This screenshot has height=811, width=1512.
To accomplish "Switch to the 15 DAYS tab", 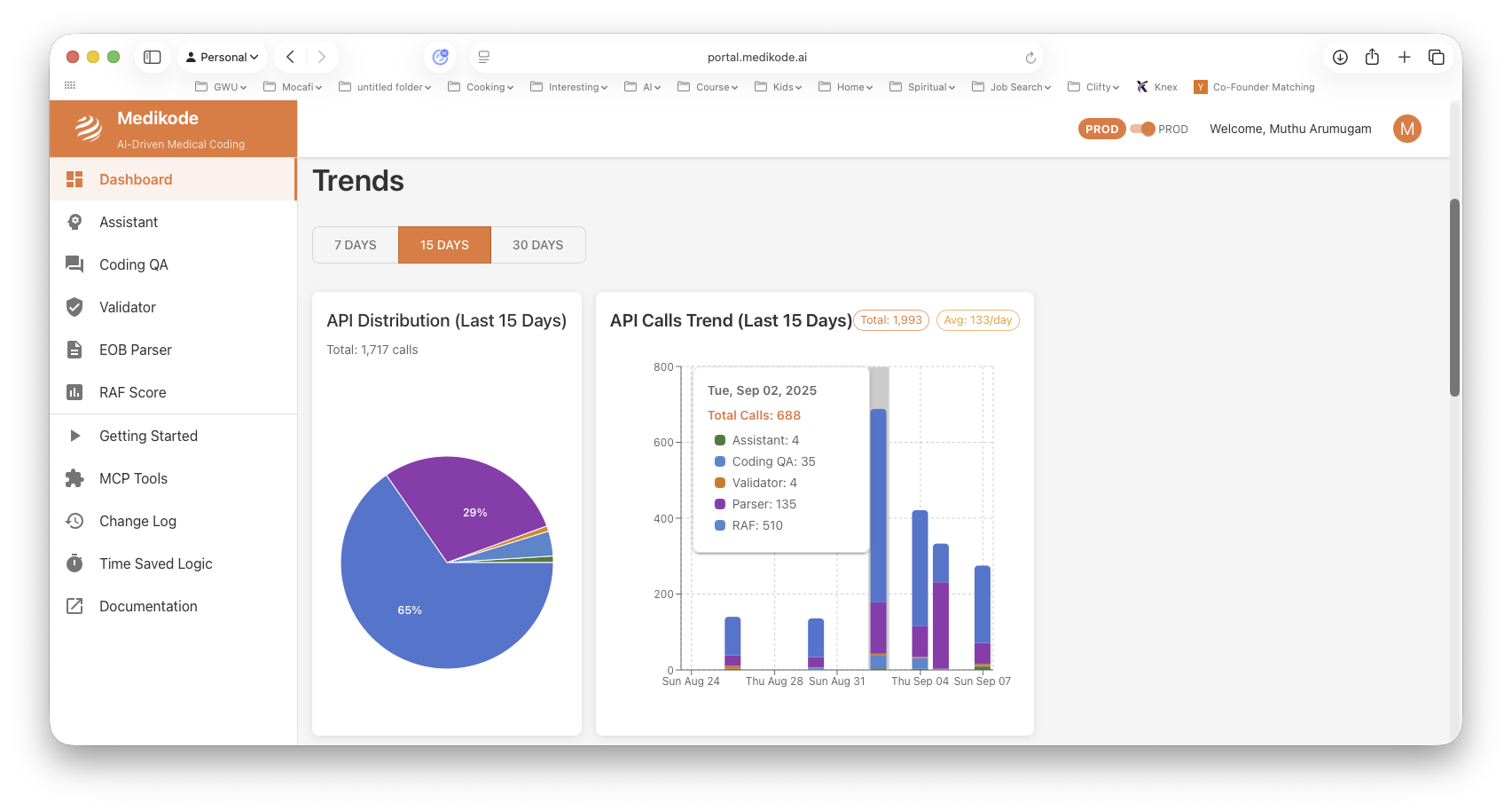I will (x=444, y=244).
